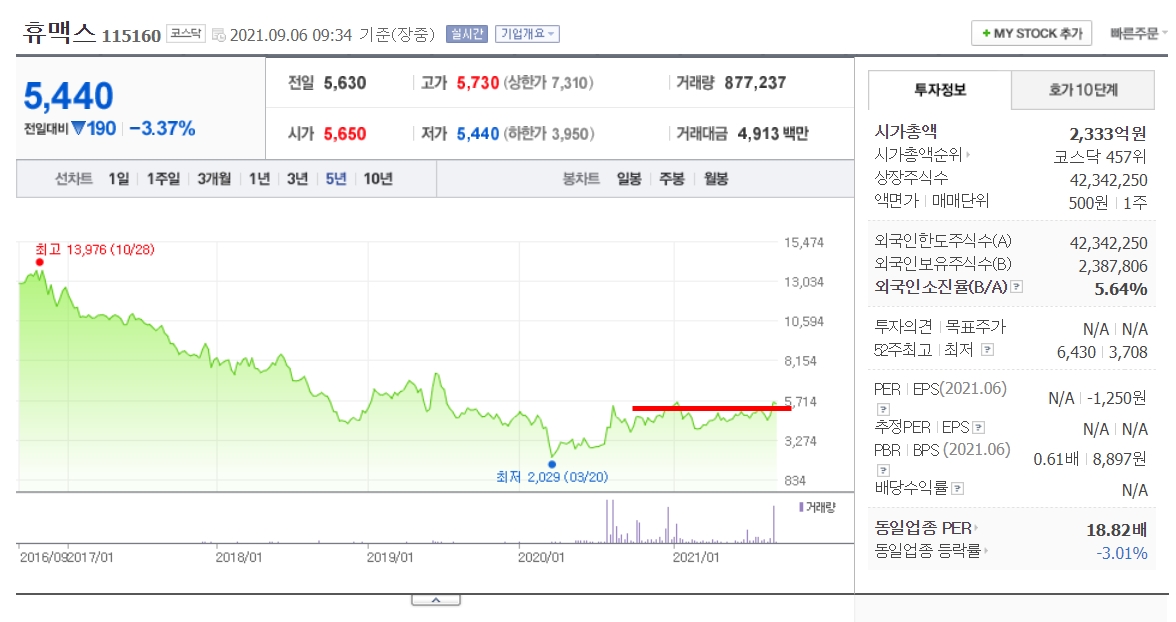Switch to the 투자정보 tab
Screen dimensions: 1176x622
[x=940, y=90]
